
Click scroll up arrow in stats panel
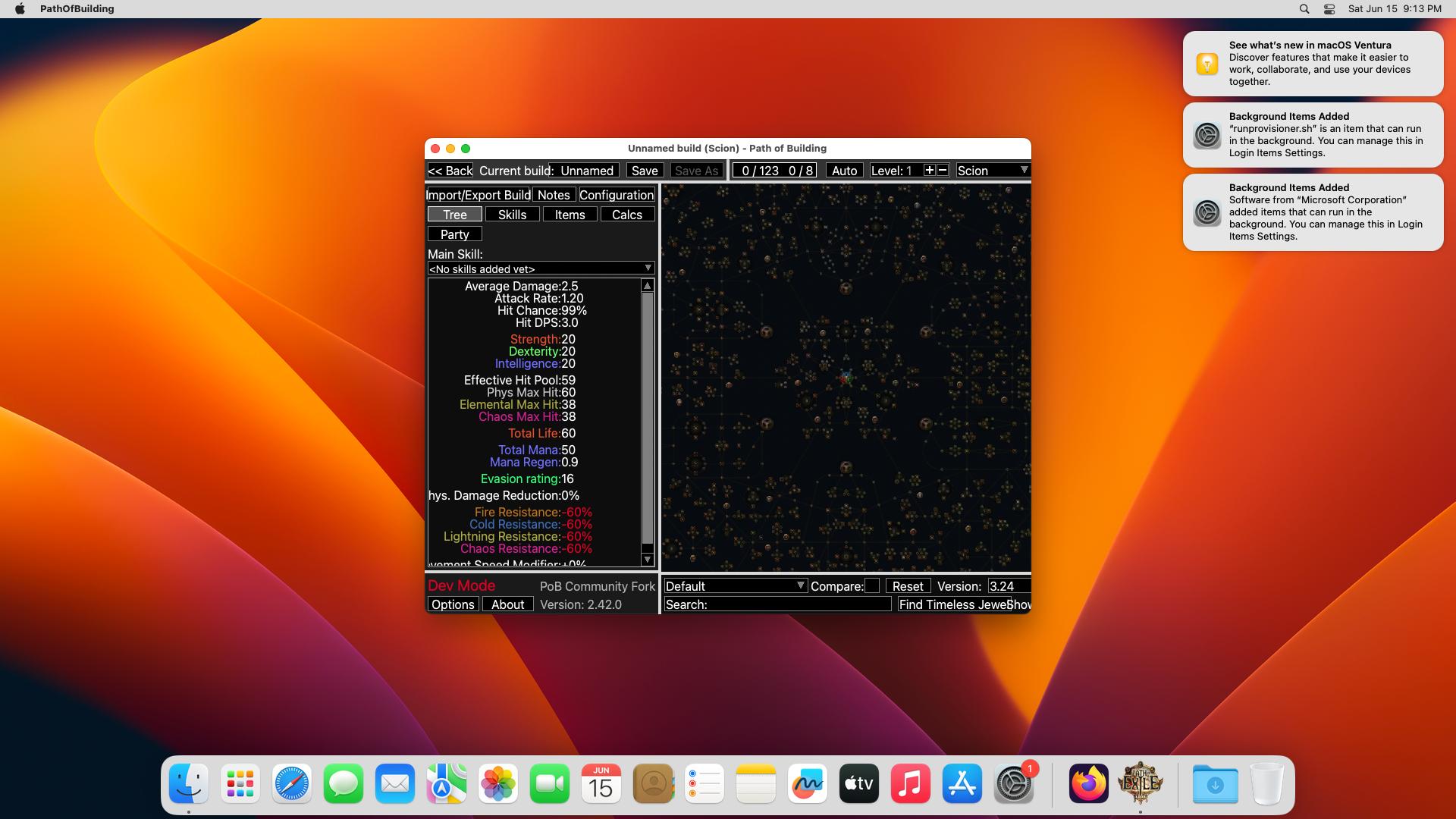(647, 285)
